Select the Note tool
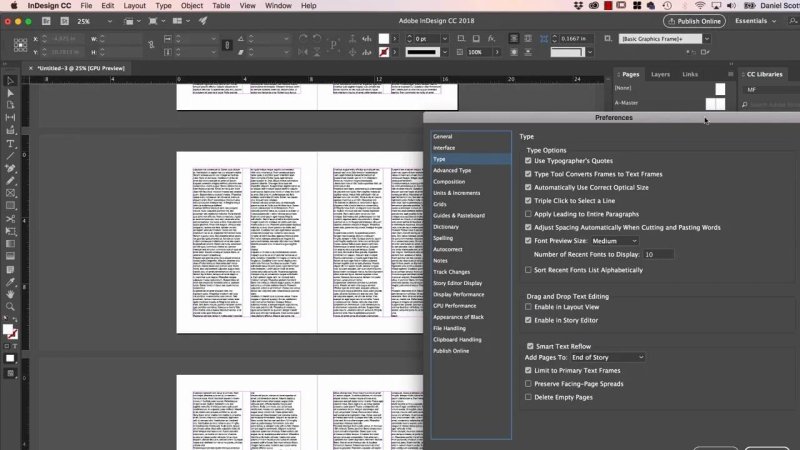This screenshot has width=800, height=450. click(10, 269)
